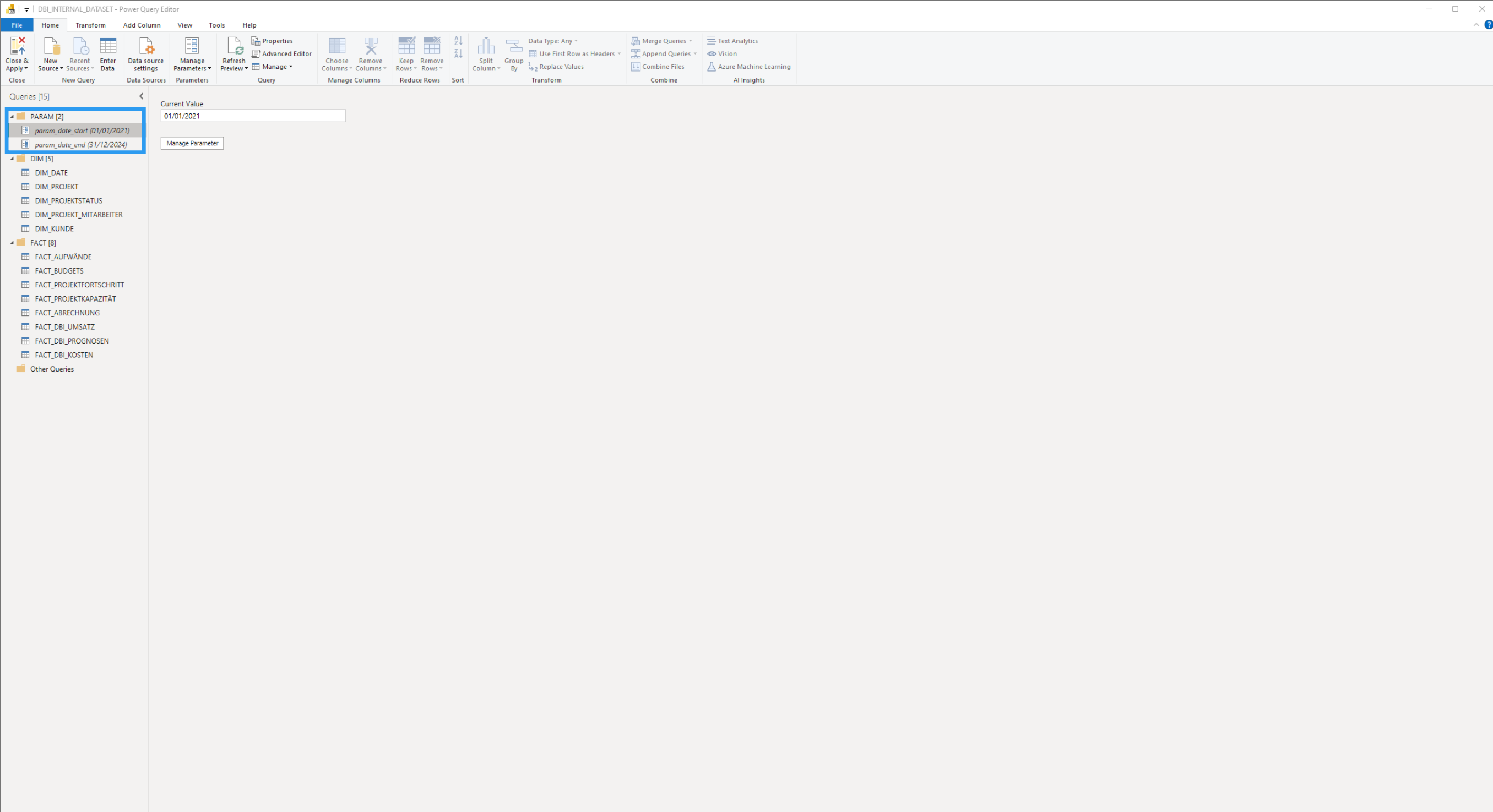Open the New Source icon
Image resolution: width=1493 pixels, height=812 pixels.
pyautogui.click(x=51, y=46)
